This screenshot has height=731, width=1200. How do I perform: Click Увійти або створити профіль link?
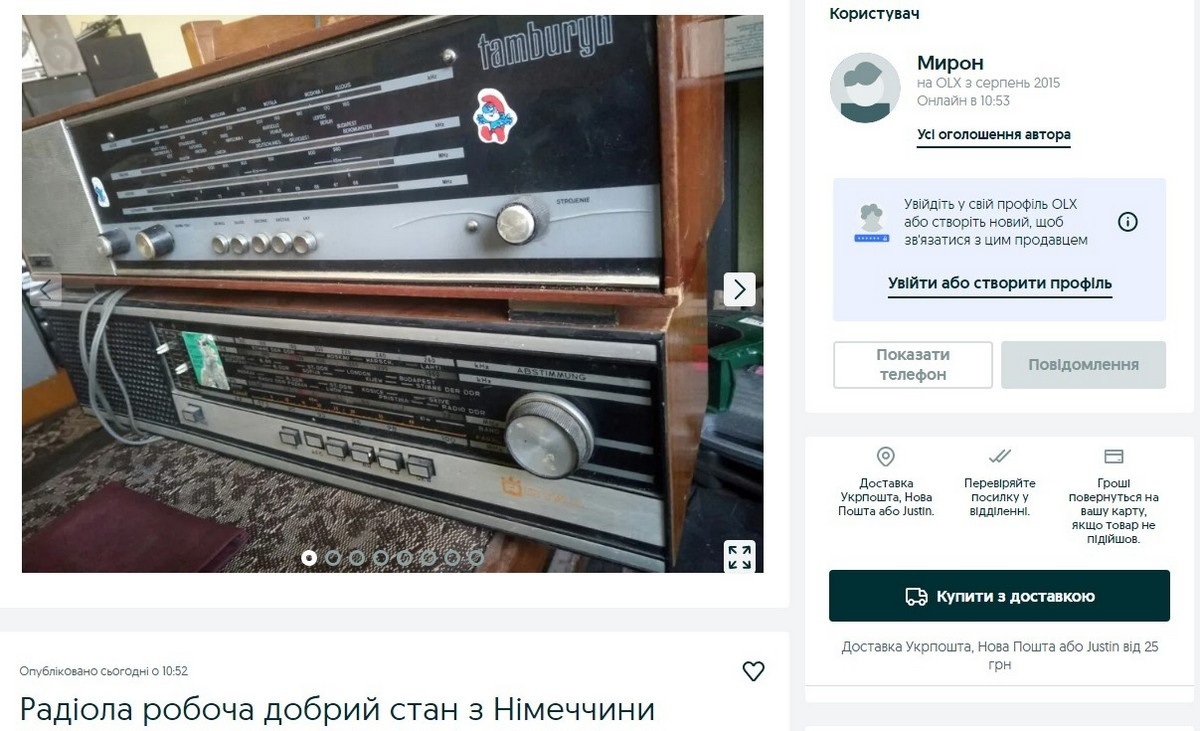pyautogui.click(x=1000, y=284)
